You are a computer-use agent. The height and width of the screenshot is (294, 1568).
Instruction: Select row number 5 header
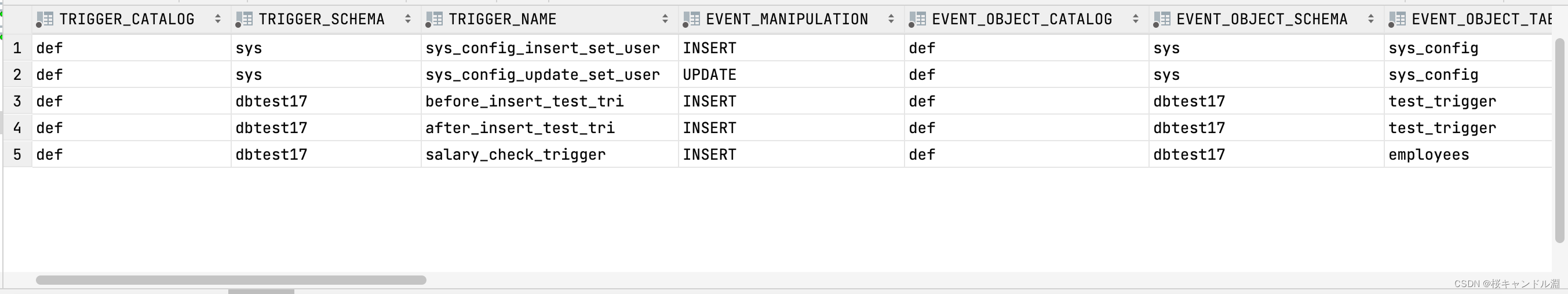click(17, 155)
